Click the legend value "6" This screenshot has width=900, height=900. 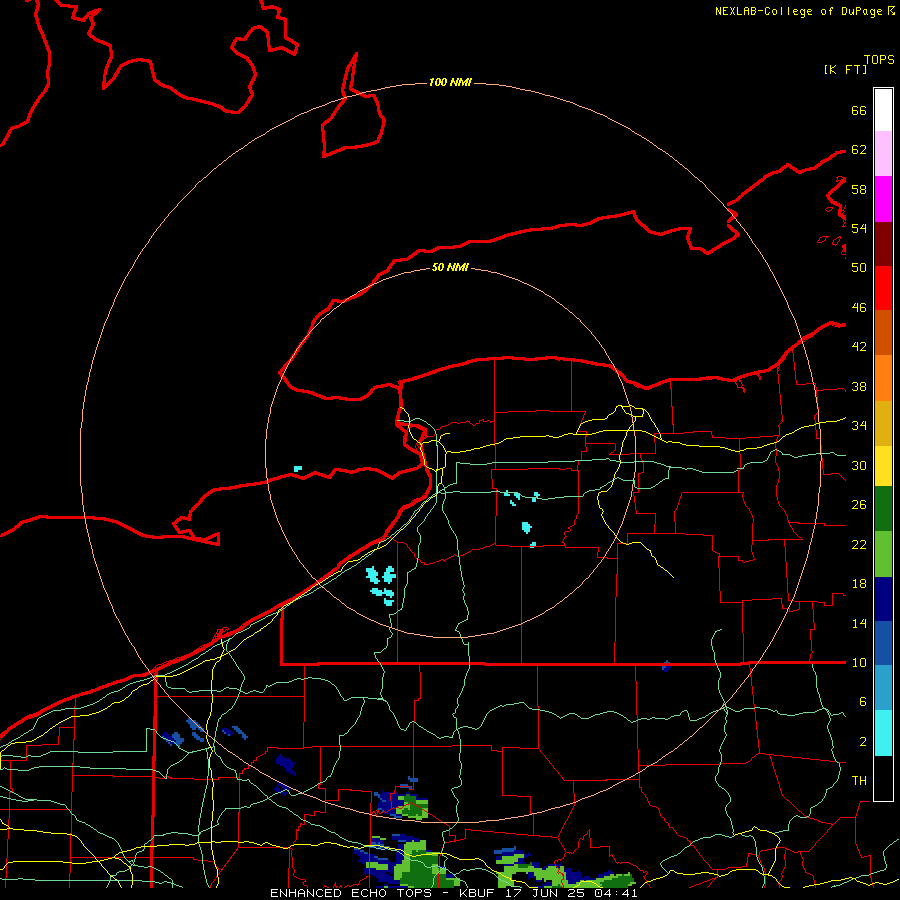[862, 702]
